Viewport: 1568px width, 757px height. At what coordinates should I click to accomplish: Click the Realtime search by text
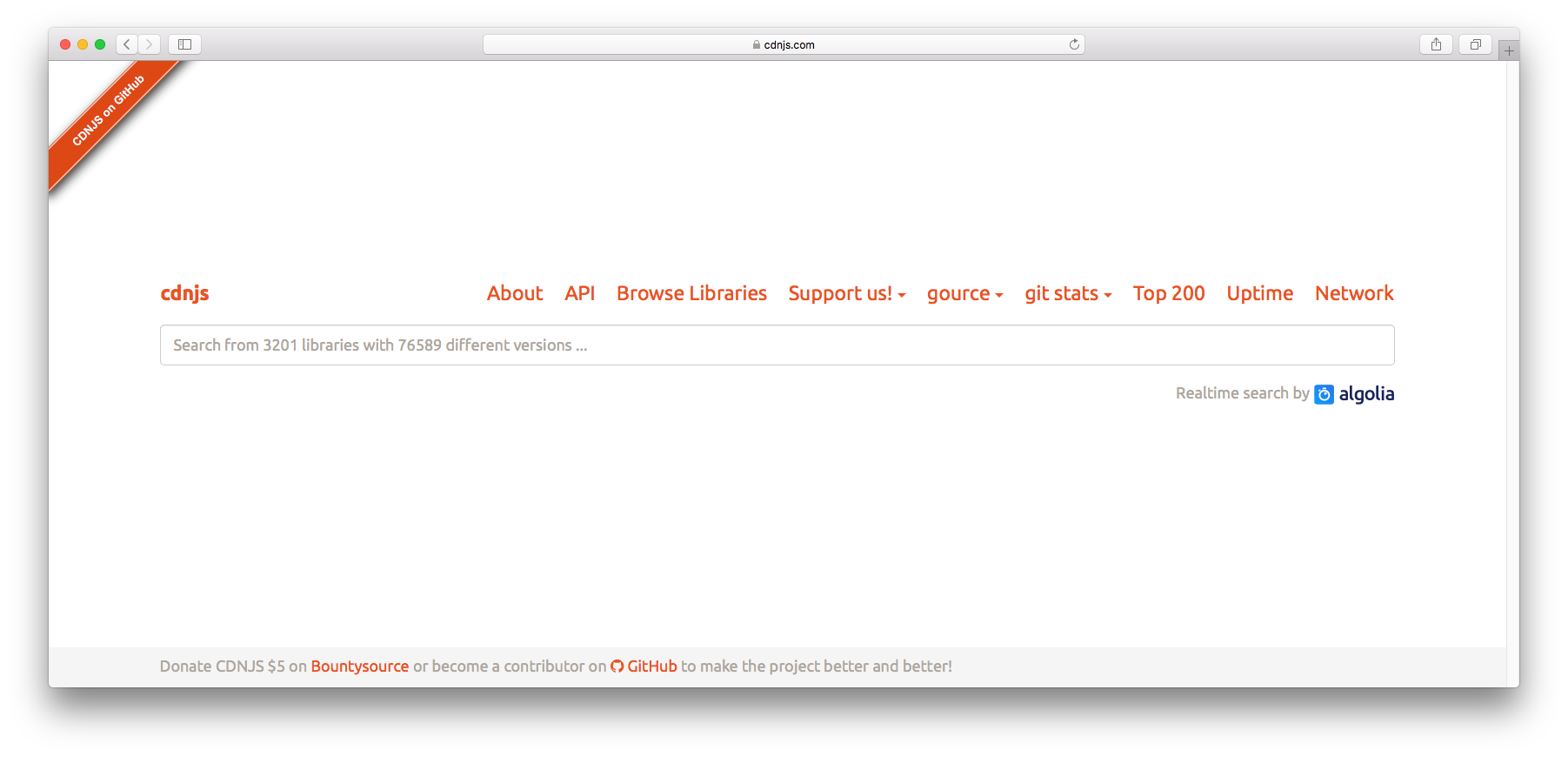[1242, 393]
